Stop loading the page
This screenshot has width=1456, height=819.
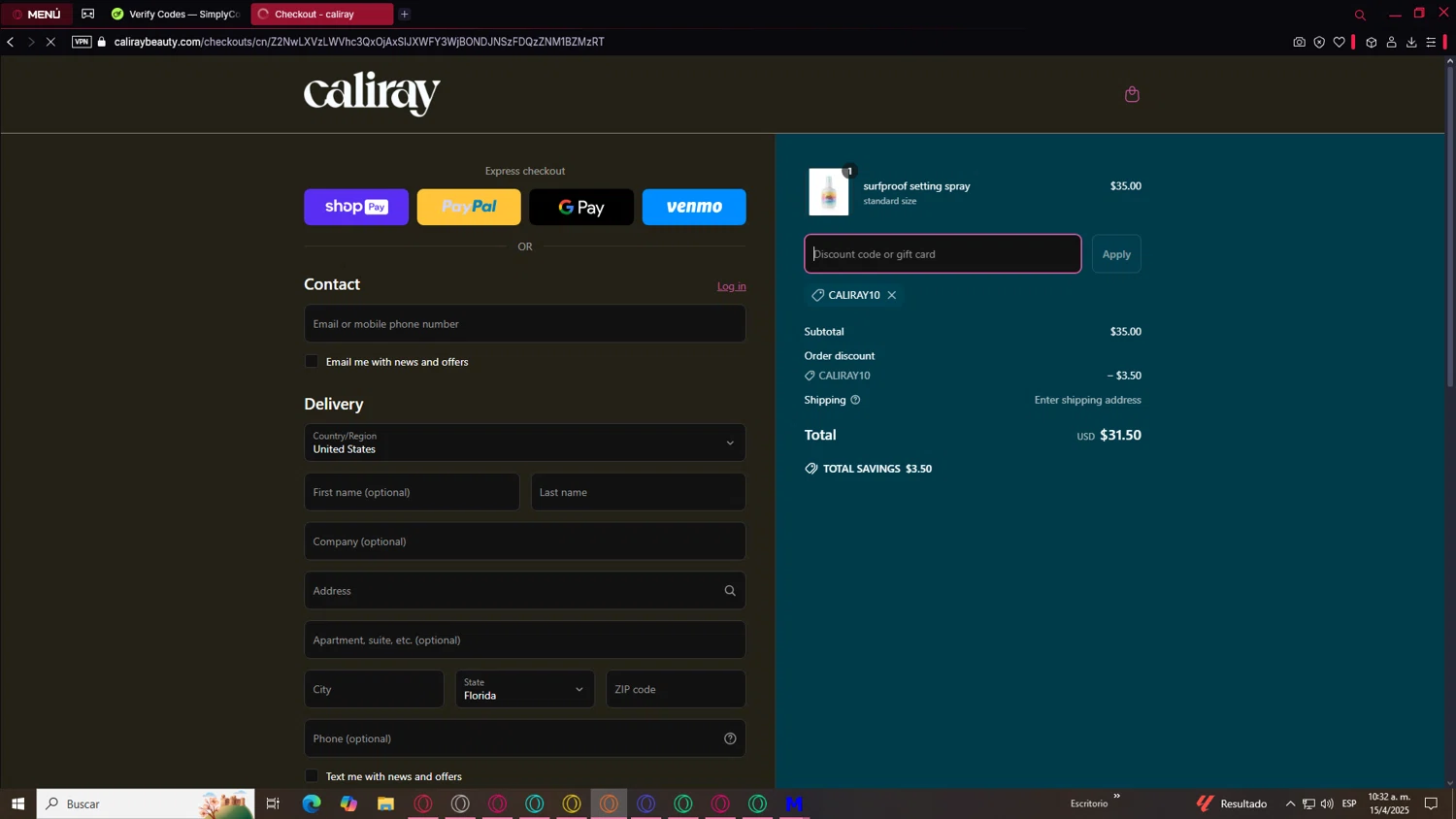50,42
